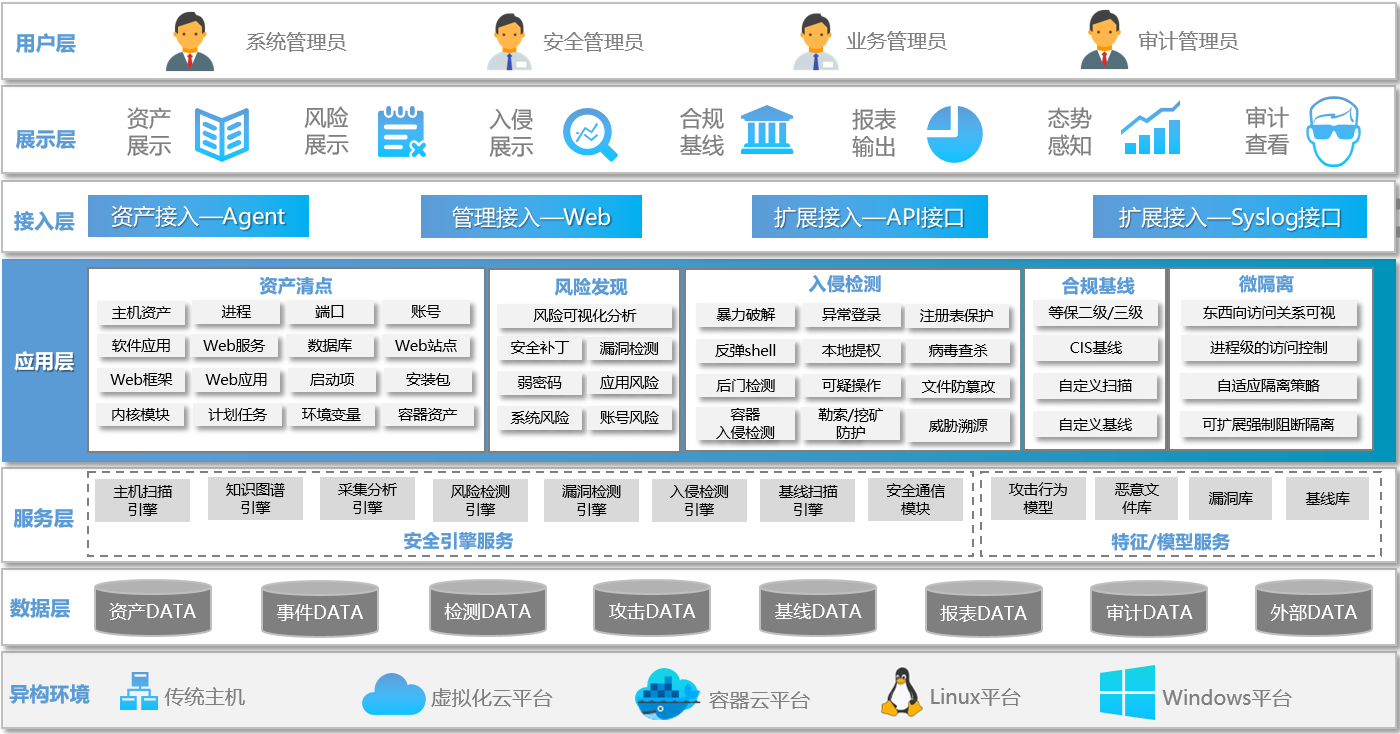This screenshot has width=1400, height=734.
Task: Click the 检测DATA database cylinder
Action: (487, 609)
